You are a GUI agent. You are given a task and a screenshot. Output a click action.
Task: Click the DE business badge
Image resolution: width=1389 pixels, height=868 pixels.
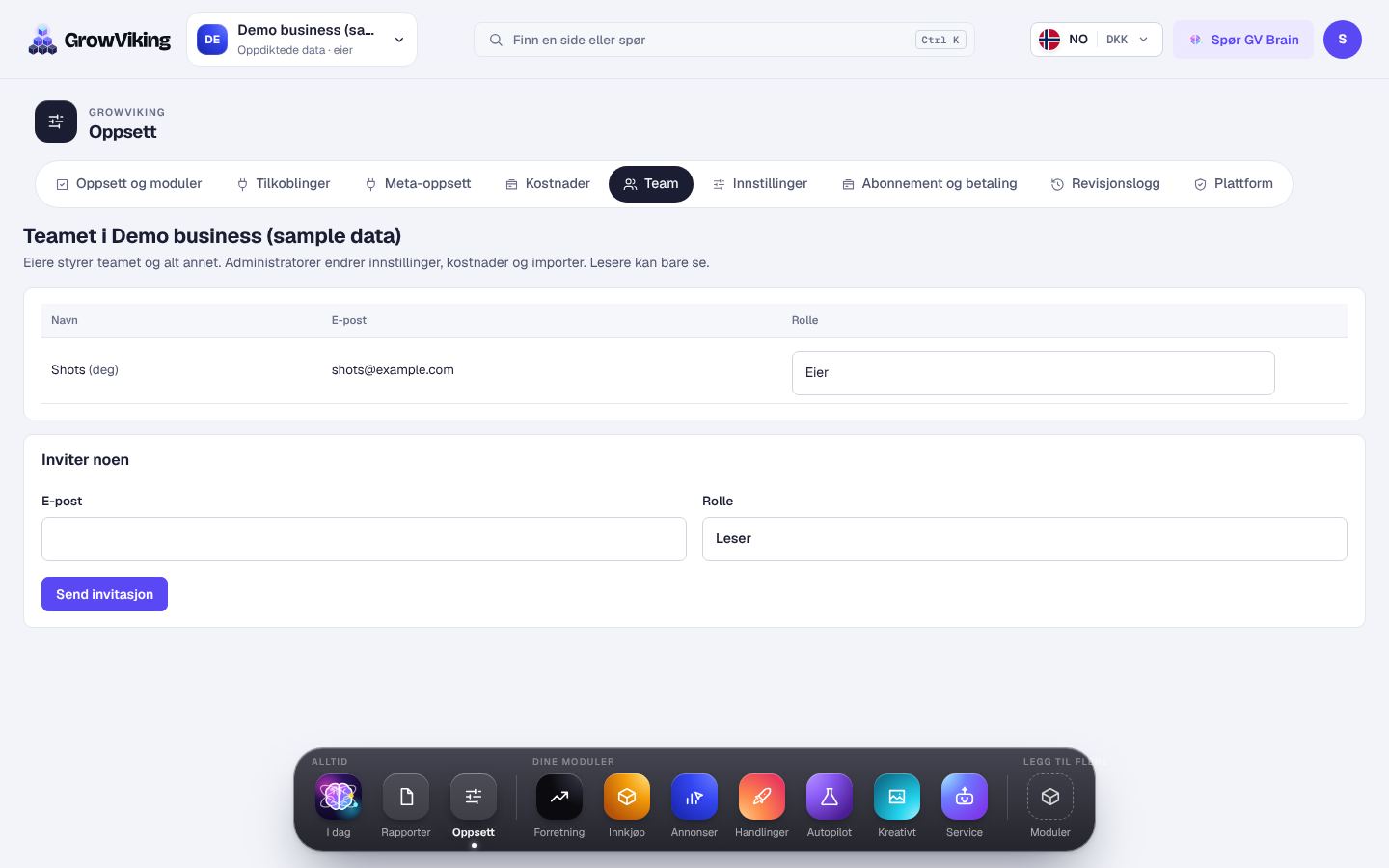click(x=212, y=40)
